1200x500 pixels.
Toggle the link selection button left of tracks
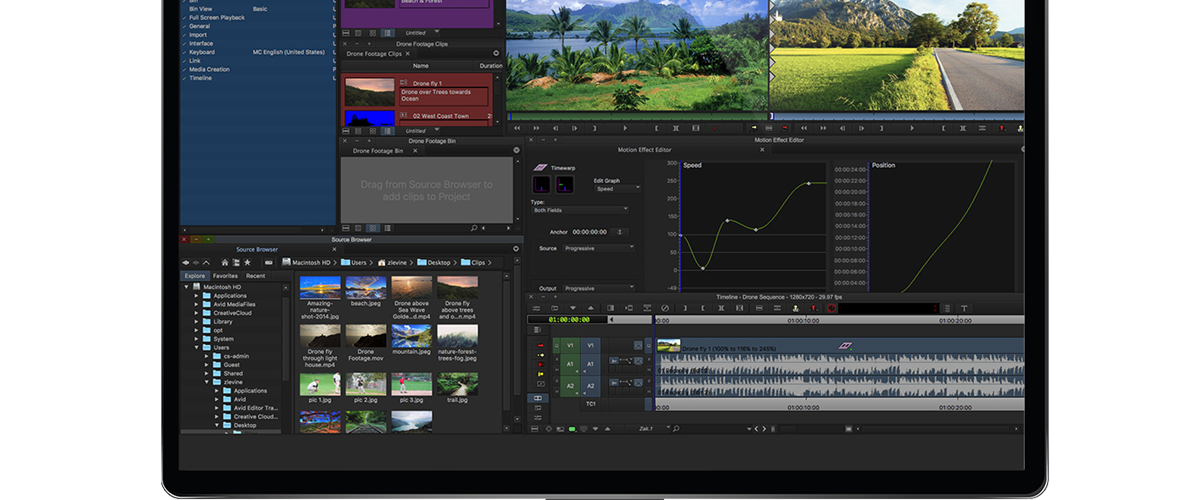539,398
